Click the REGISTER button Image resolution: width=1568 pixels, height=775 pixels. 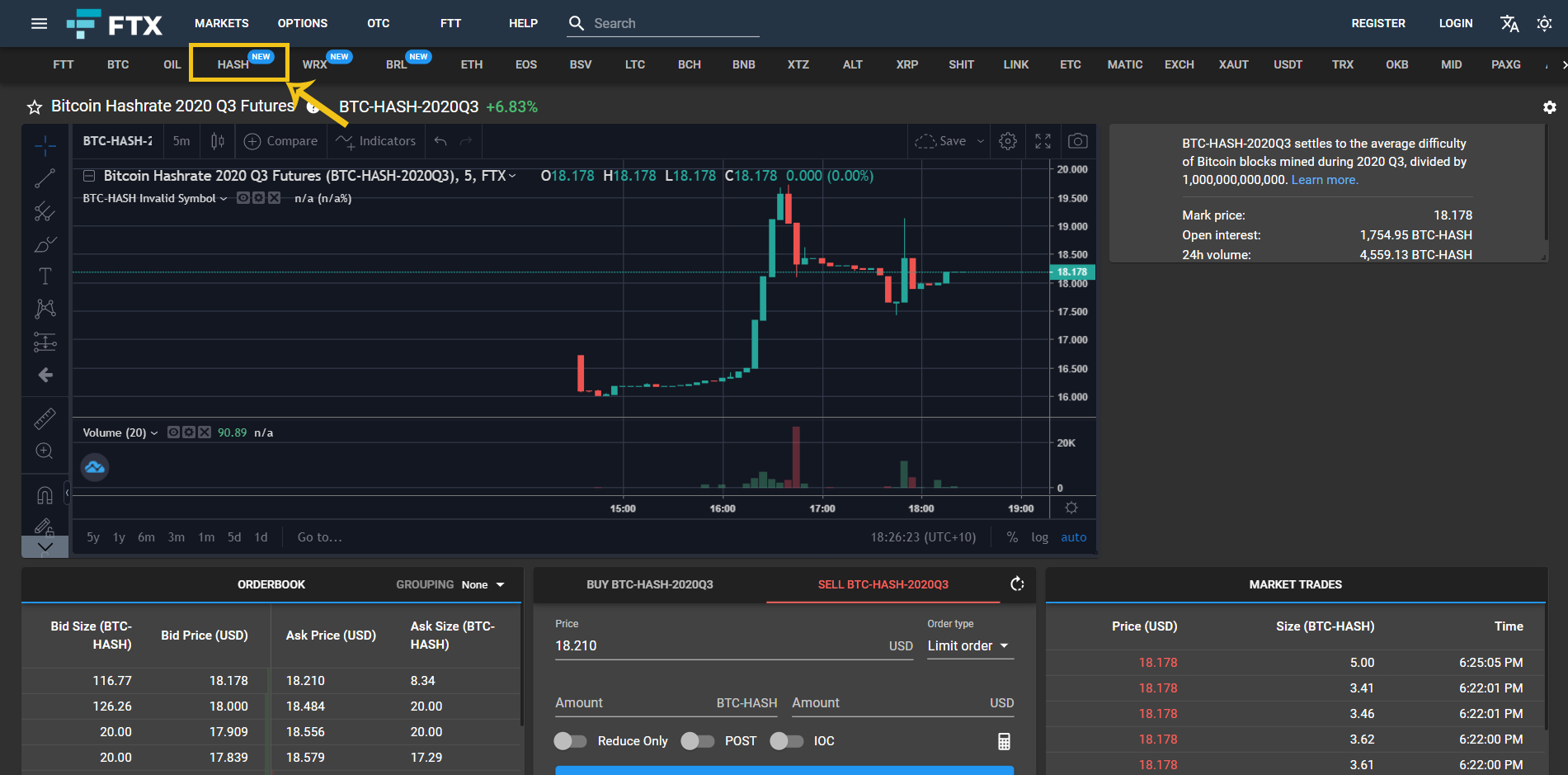(x=1377, y=23)
